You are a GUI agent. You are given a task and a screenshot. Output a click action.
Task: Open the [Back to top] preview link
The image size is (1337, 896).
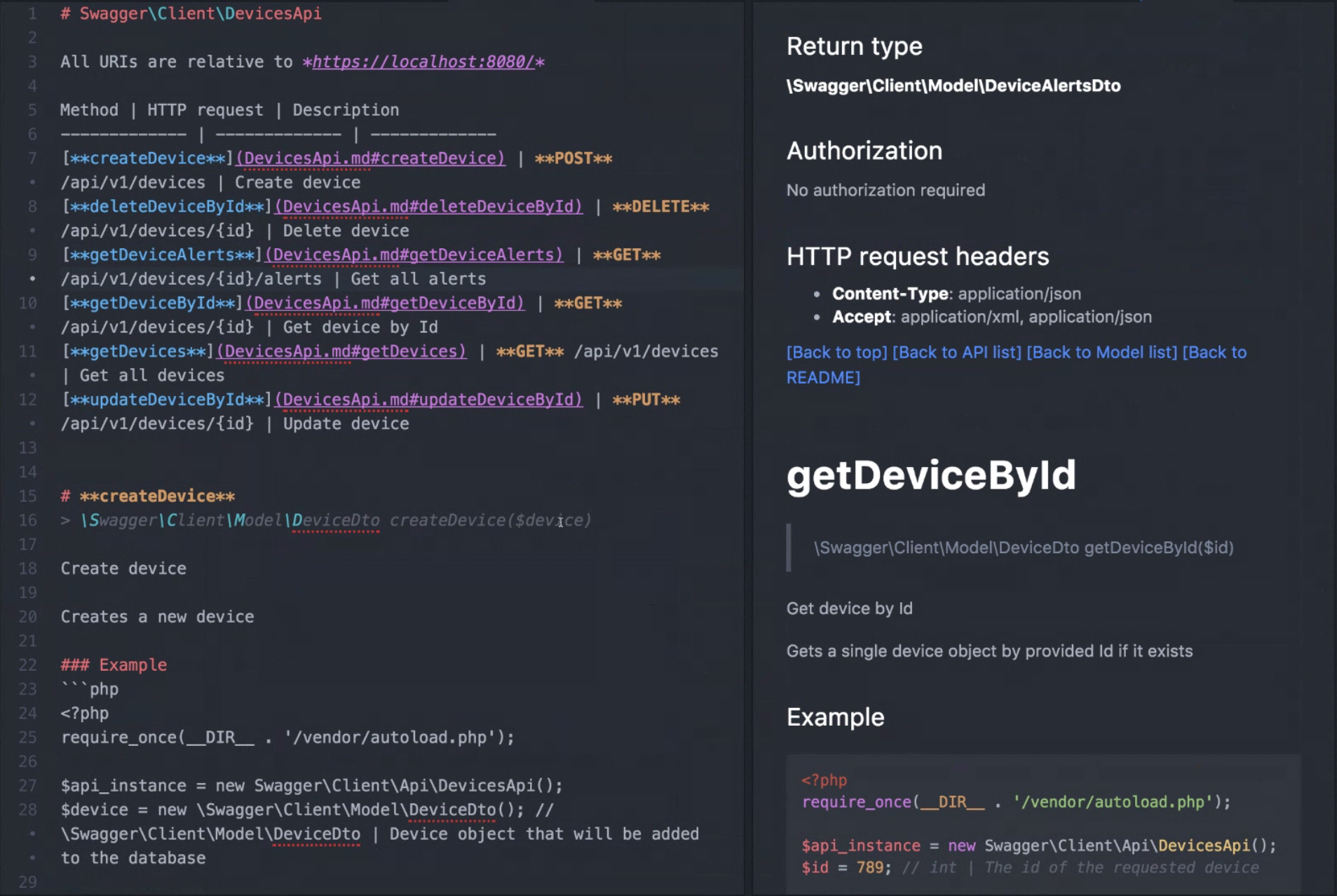pos(836,352)
